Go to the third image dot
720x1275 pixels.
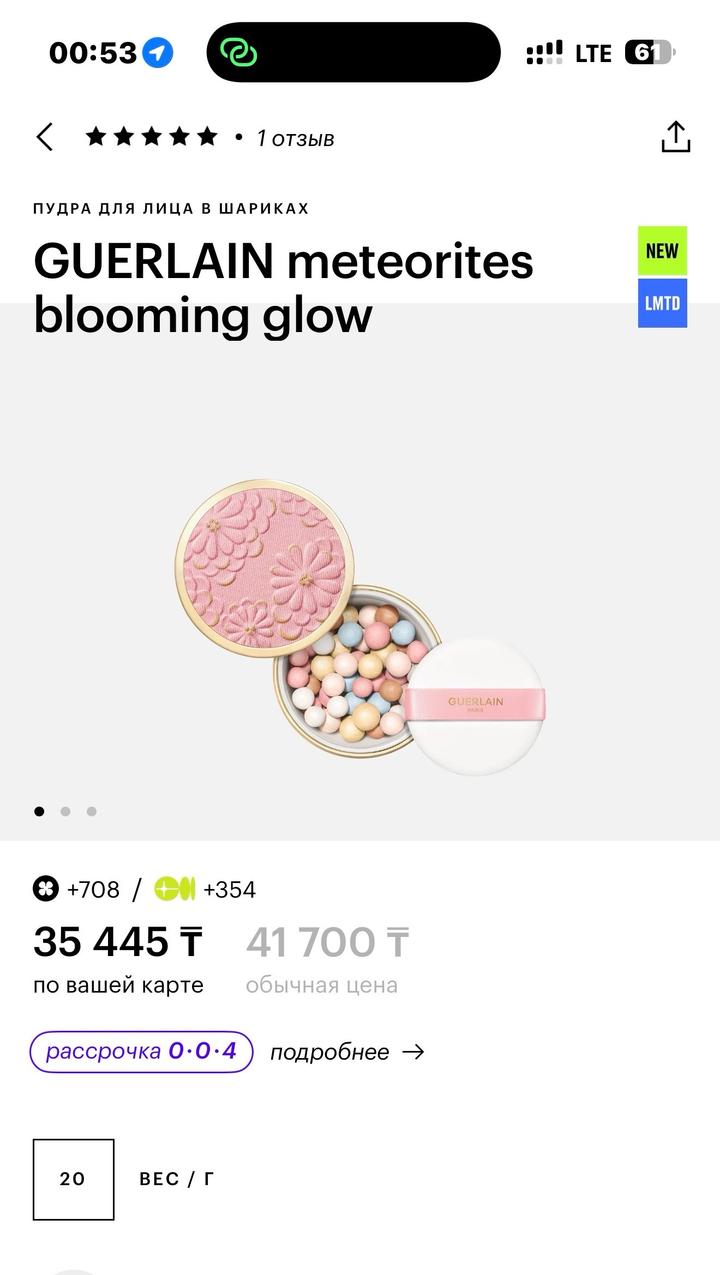click(x=91, y=811)
